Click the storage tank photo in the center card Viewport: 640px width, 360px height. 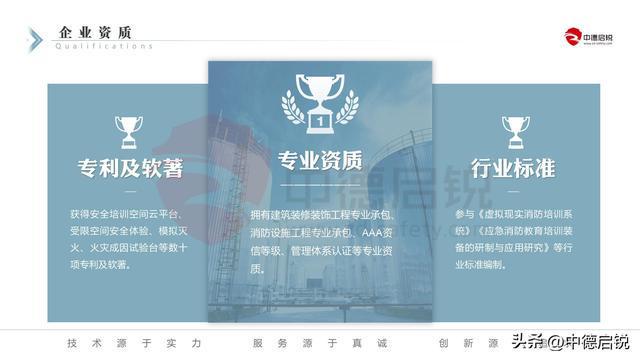(x=320, y=192)
